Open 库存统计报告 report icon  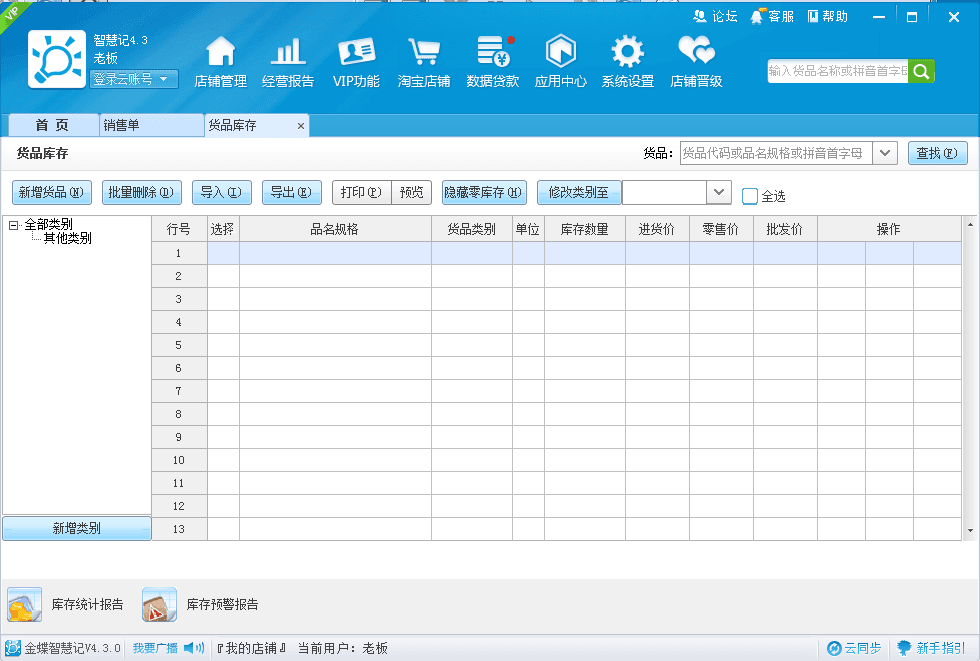(x=25, y=605)
